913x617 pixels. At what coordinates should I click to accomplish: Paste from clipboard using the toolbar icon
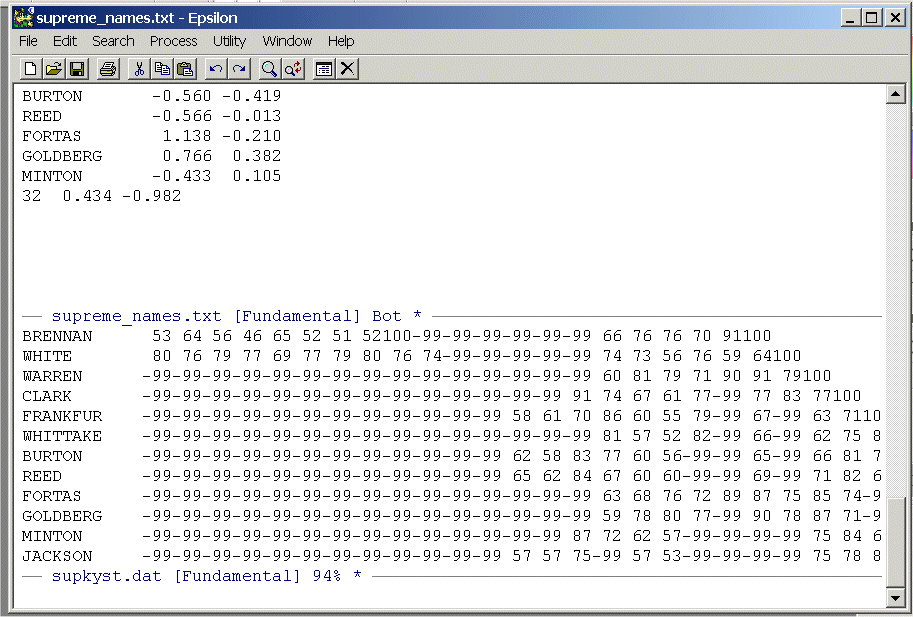coord(185,69)
